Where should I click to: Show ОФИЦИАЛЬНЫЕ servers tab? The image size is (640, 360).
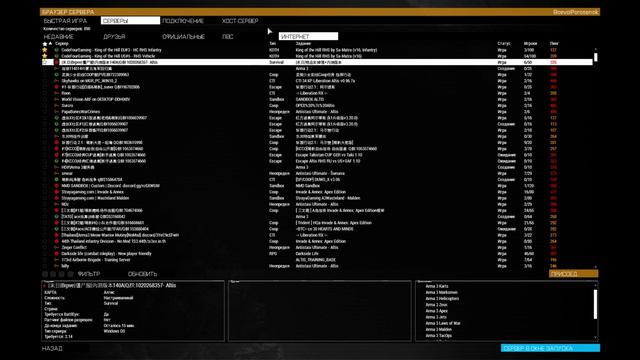click(x=183, y=37)
